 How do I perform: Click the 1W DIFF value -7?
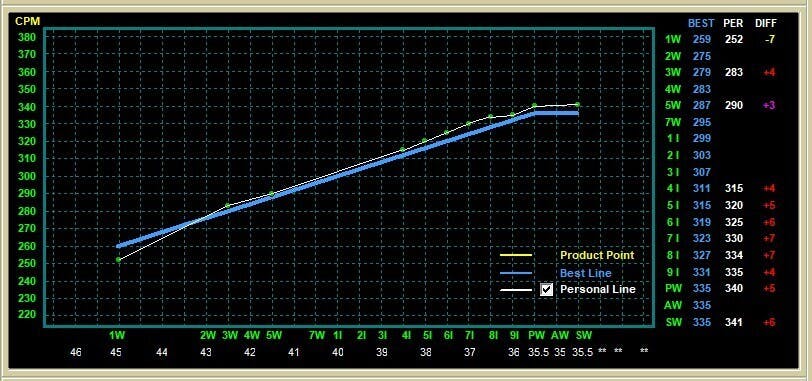770,39
